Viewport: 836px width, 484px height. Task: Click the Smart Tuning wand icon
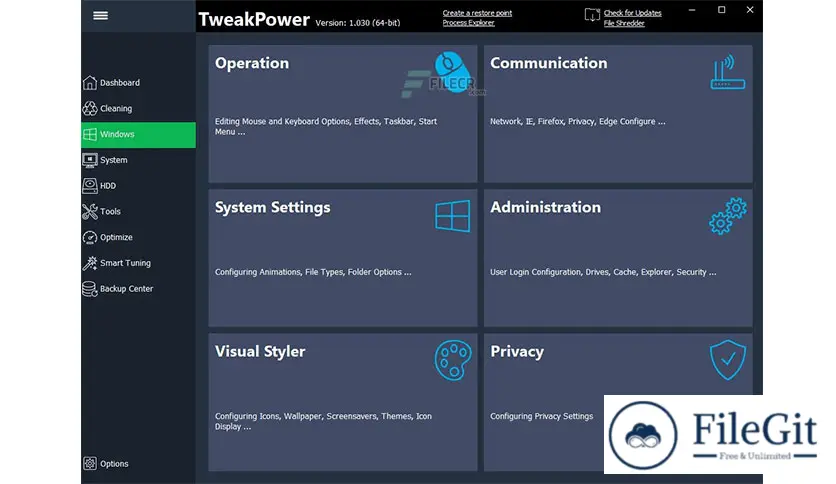coord(90,263)
